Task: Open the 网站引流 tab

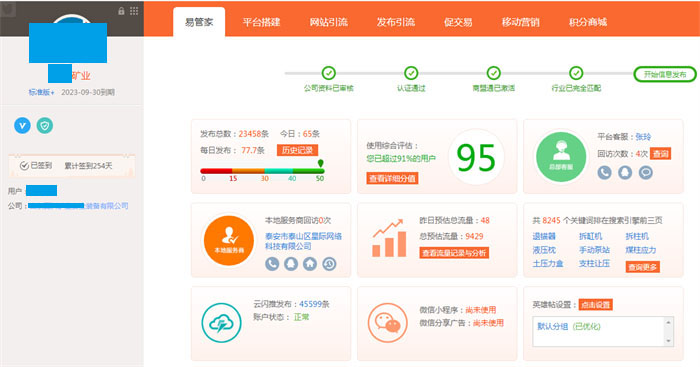Action: (329, 22)
